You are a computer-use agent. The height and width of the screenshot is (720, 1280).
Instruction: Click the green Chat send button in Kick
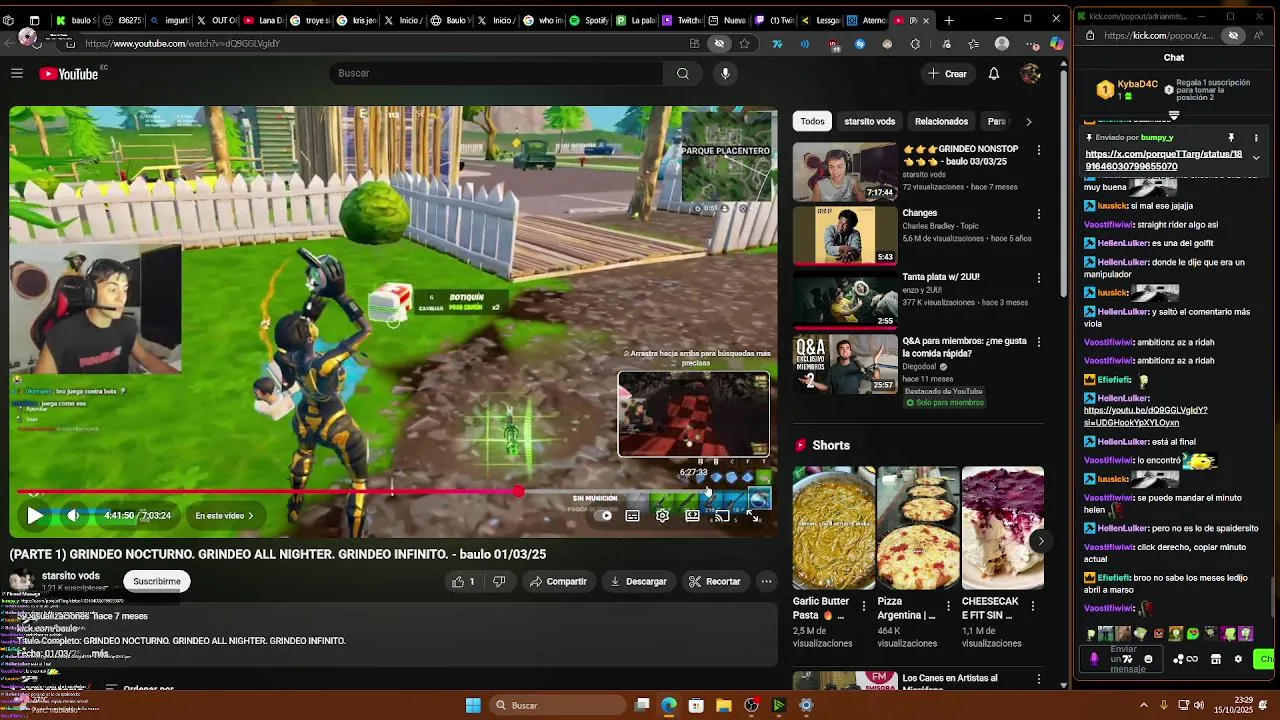[x=1266, y=659]
